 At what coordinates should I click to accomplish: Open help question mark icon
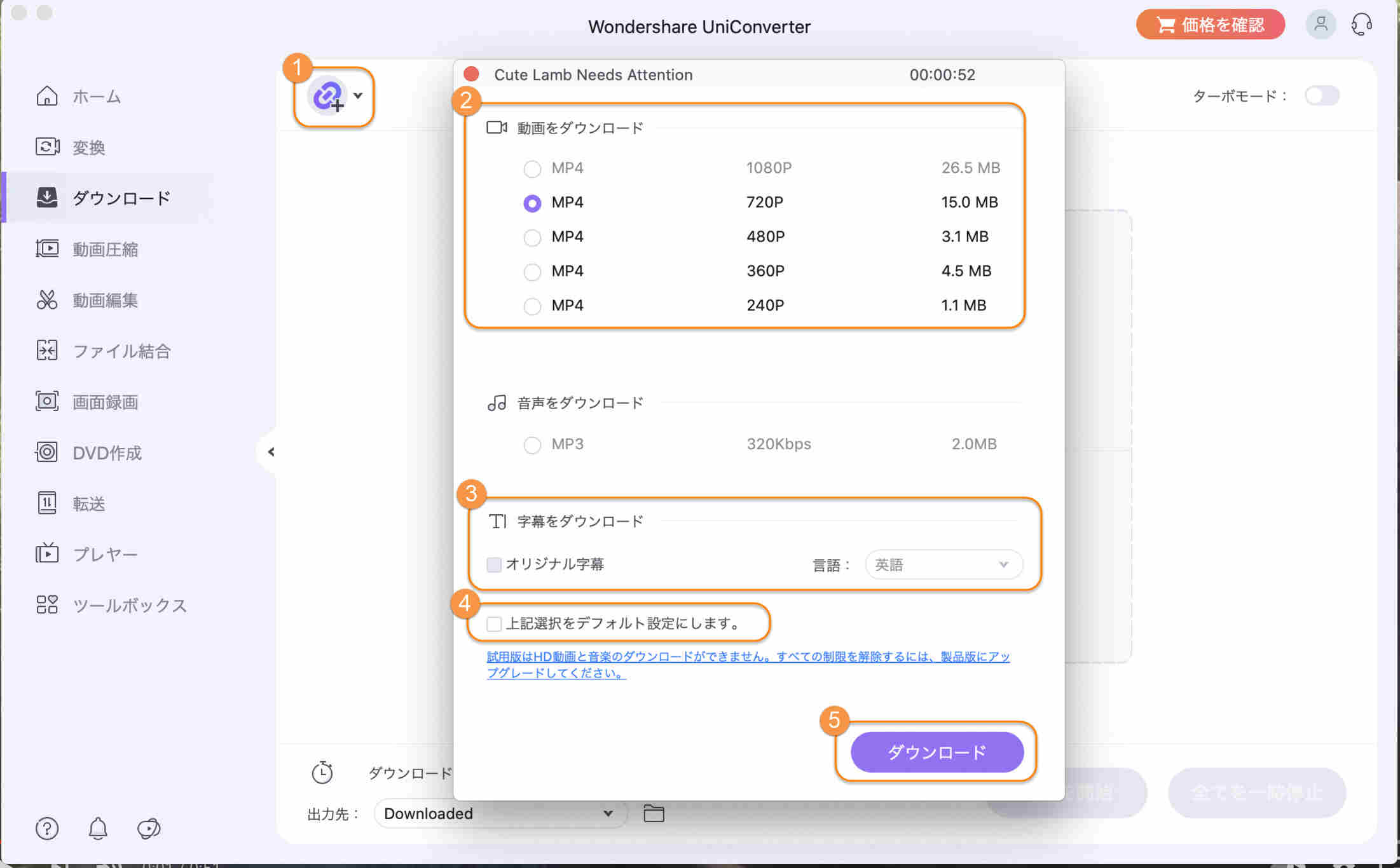point(47,829)
